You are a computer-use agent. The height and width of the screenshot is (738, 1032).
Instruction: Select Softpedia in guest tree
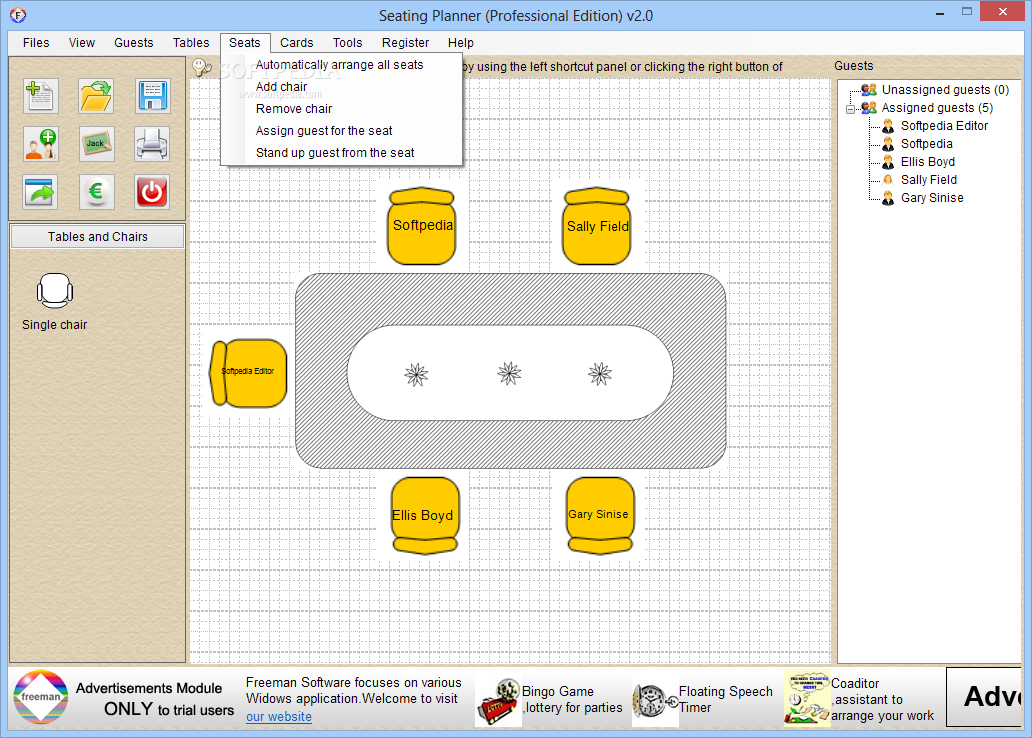(x=927, y=144)
